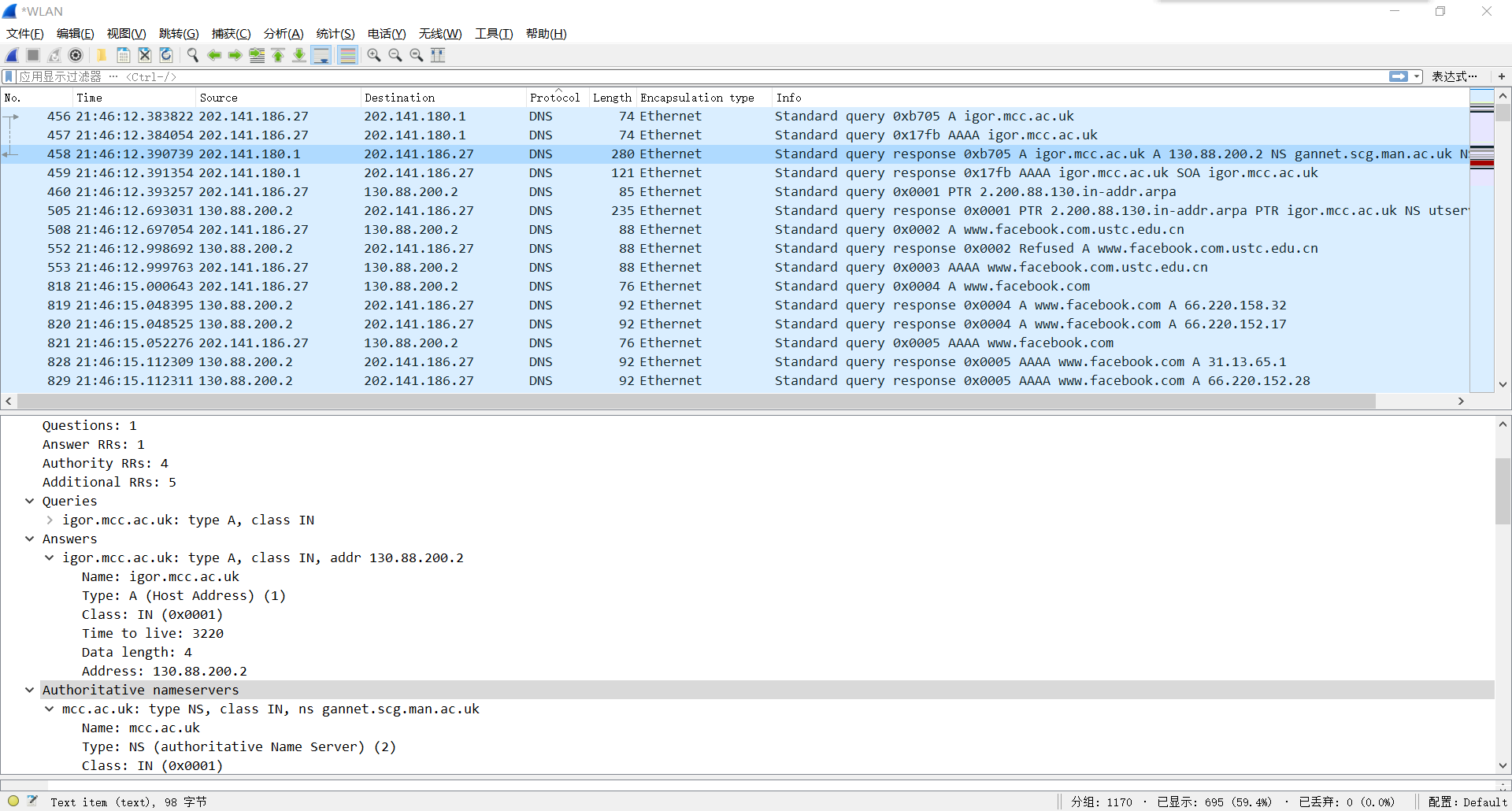
Task: Toggle packet list colorization
Action: coord(347,55)
